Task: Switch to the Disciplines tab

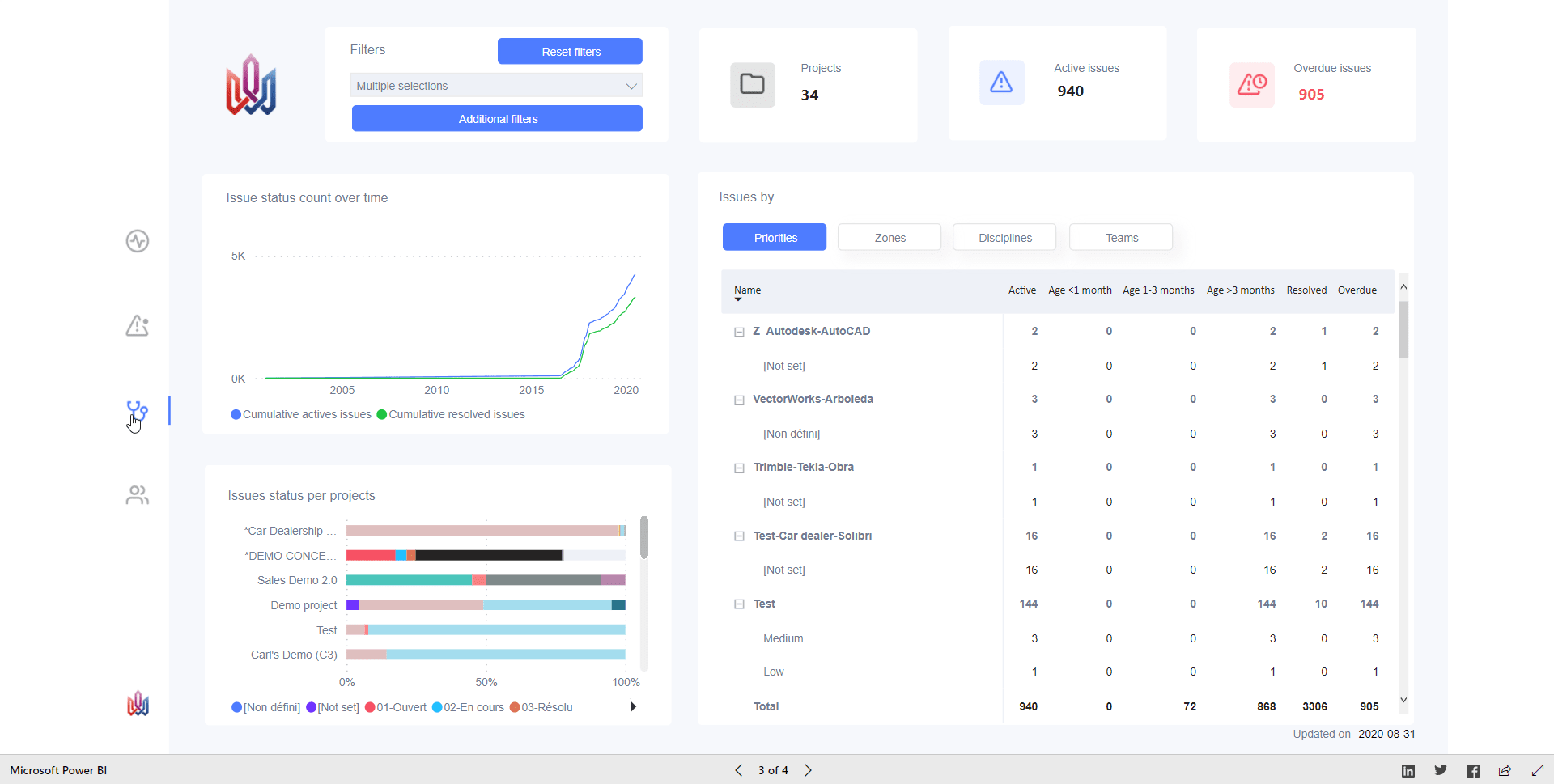Action: [1004, 237]
